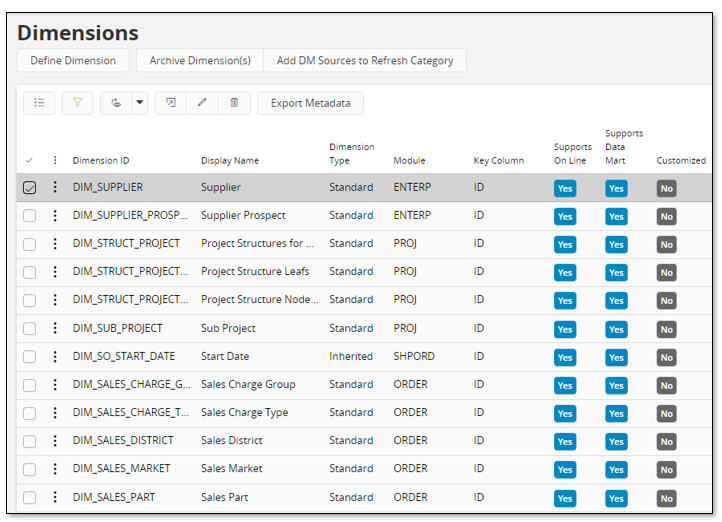The width and height of the screenshot is (722, 522).
Task: Click the Define Dimension button
Action: click(x=73, y=61)
